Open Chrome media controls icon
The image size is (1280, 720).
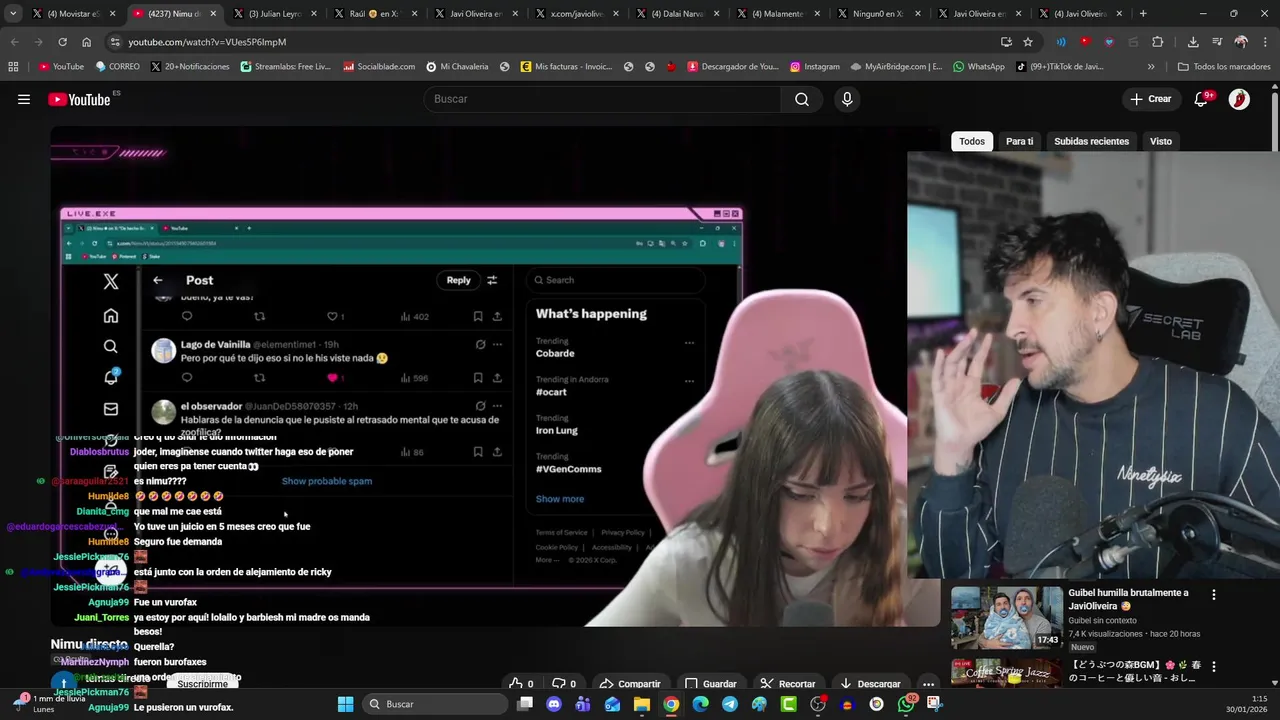[x=1217, y=42]
